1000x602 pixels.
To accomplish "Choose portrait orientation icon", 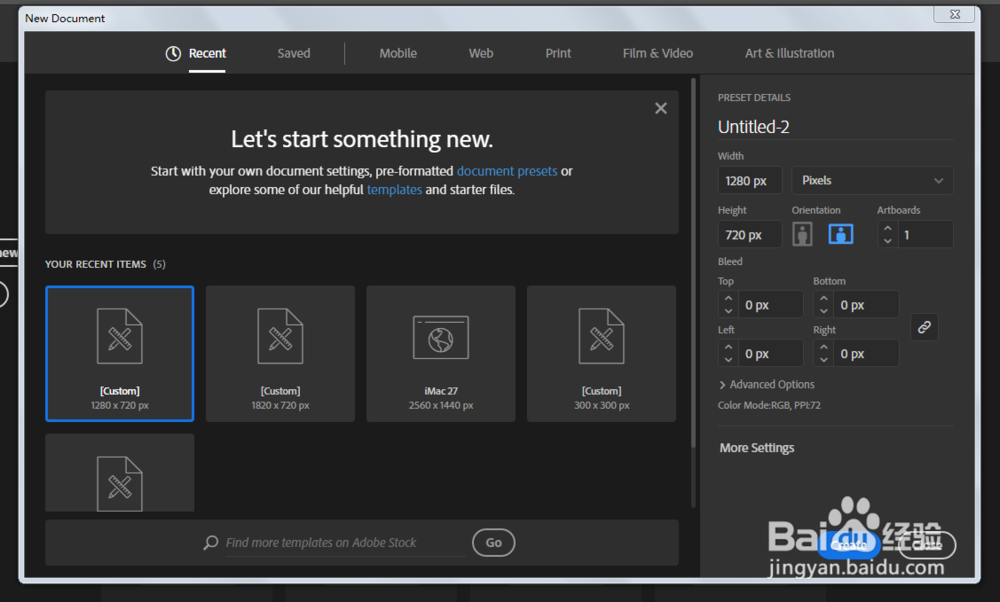I will [x=802, y=234].
